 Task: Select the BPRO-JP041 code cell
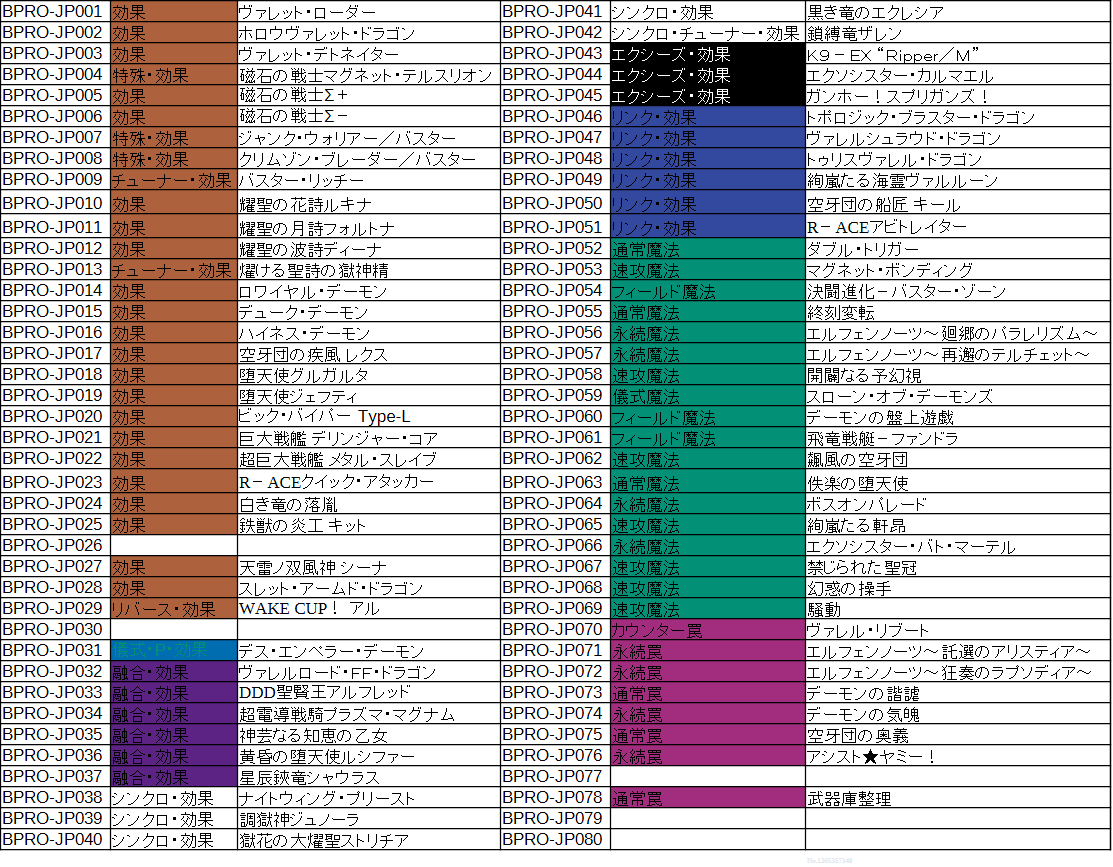[x=554, y=12]
